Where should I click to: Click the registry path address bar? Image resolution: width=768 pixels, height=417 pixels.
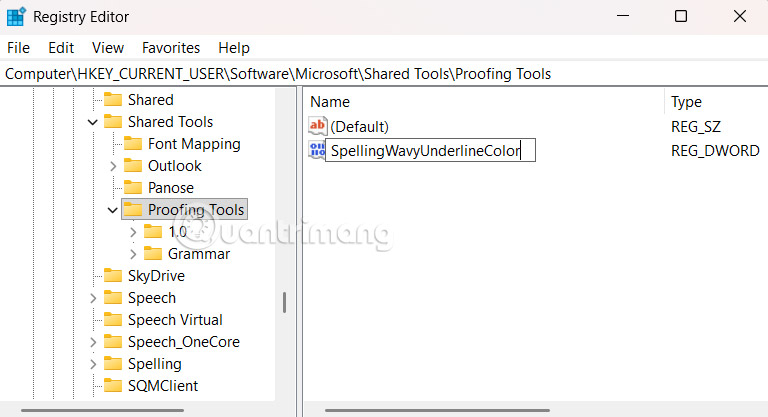(384, 74)
